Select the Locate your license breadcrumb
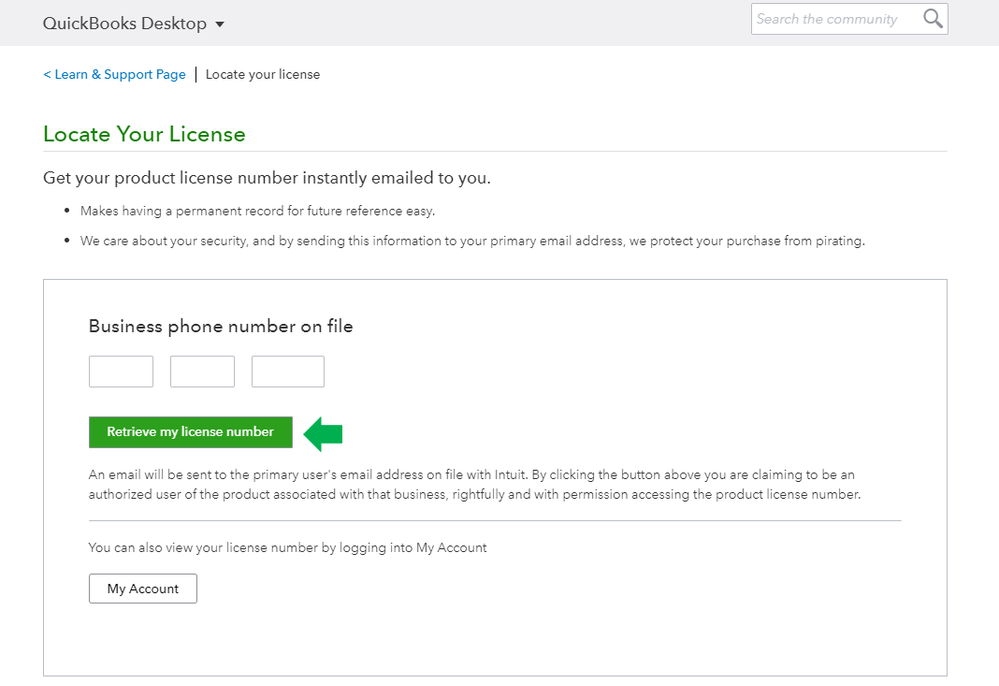The image size is (999, 686). click(262, 74)
